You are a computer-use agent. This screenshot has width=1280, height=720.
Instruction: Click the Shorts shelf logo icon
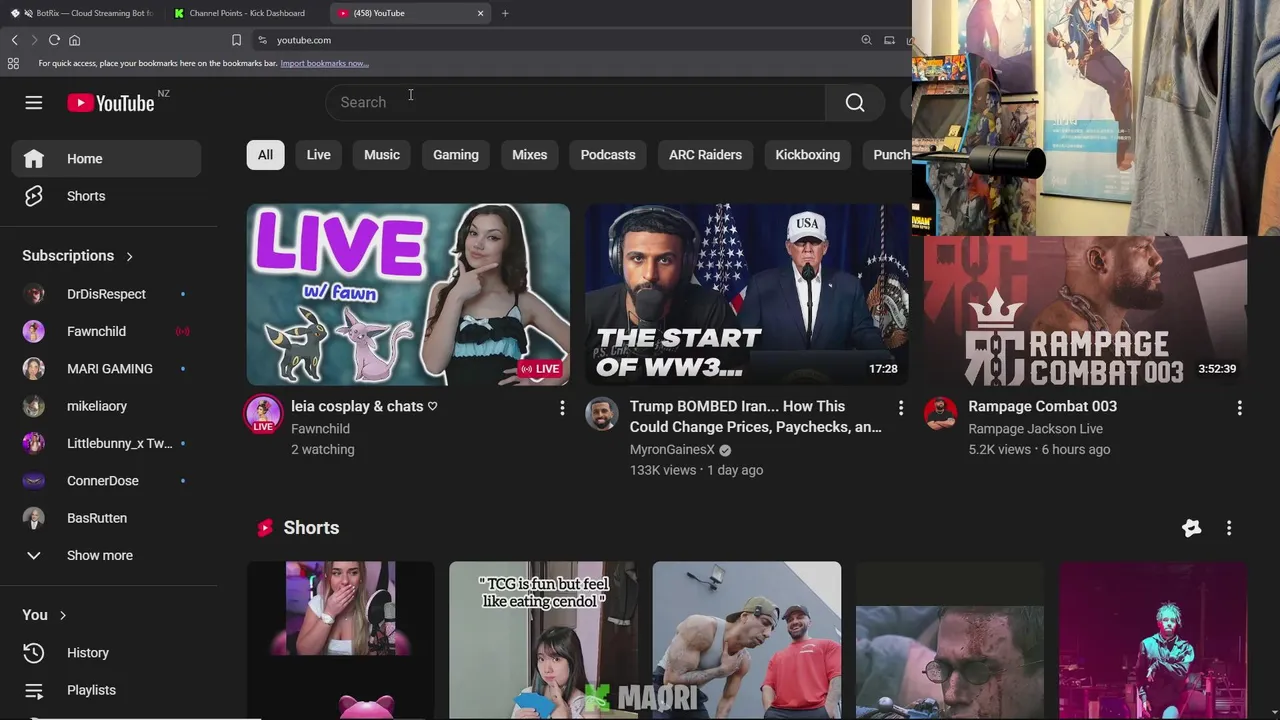point(265,528)
